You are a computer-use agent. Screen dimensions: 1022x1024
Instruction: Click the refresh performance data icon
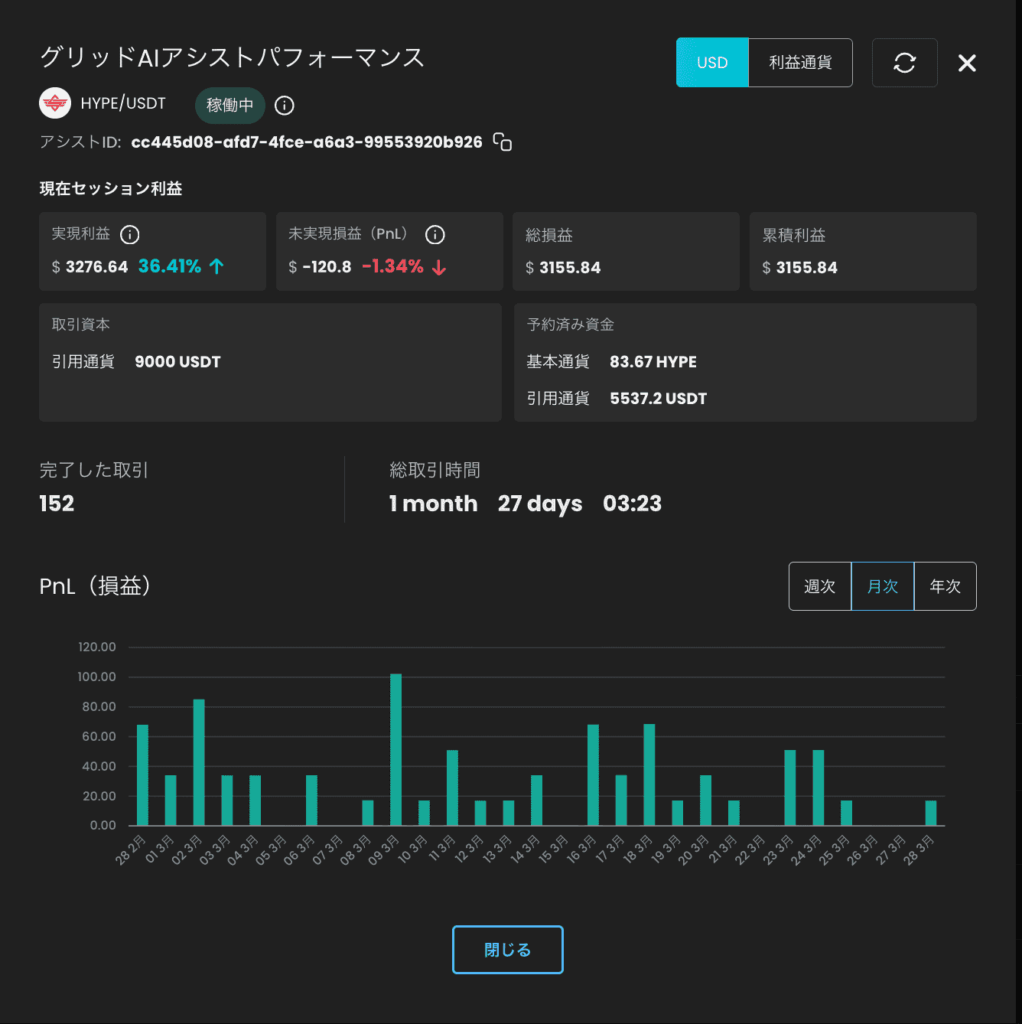904,63
